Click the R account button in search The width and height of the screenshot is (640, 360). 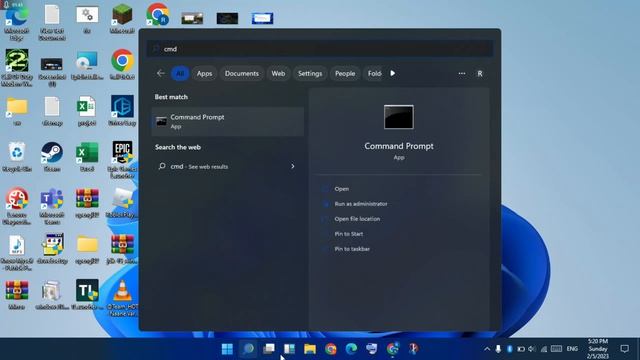[480, 73]
